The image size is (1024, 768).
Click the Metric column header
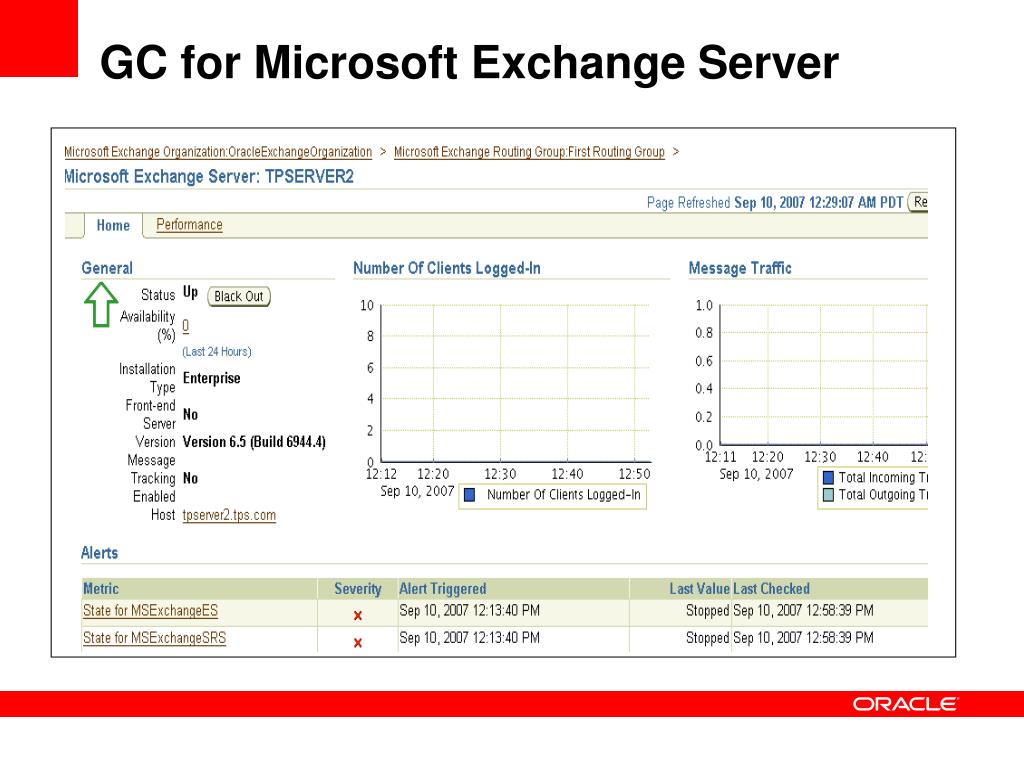click(x=101, y=588)
